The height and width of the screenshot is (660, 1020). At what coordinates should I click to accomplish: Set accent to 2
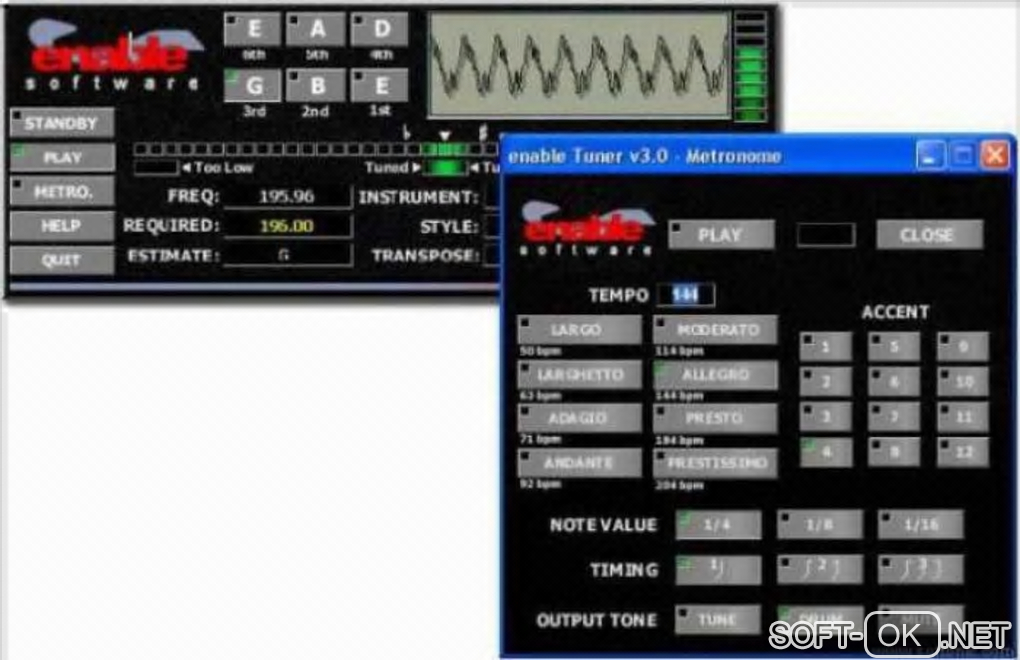click(x=825, y=382)
